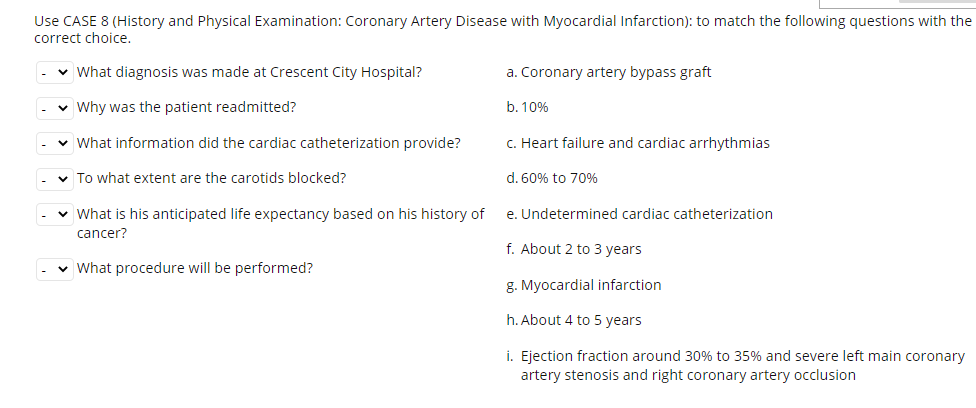Screen dimensions: 976x408
Task: Click the 'Why was the patient readmitted?' text
Action: click(x=186, y=107)
